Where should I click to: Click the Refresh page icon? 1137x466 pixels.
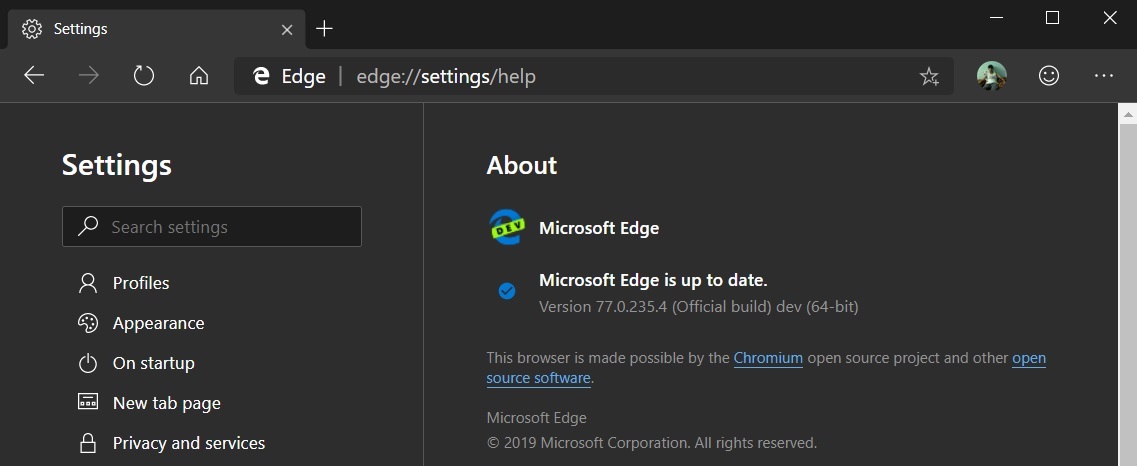[144, 75]
